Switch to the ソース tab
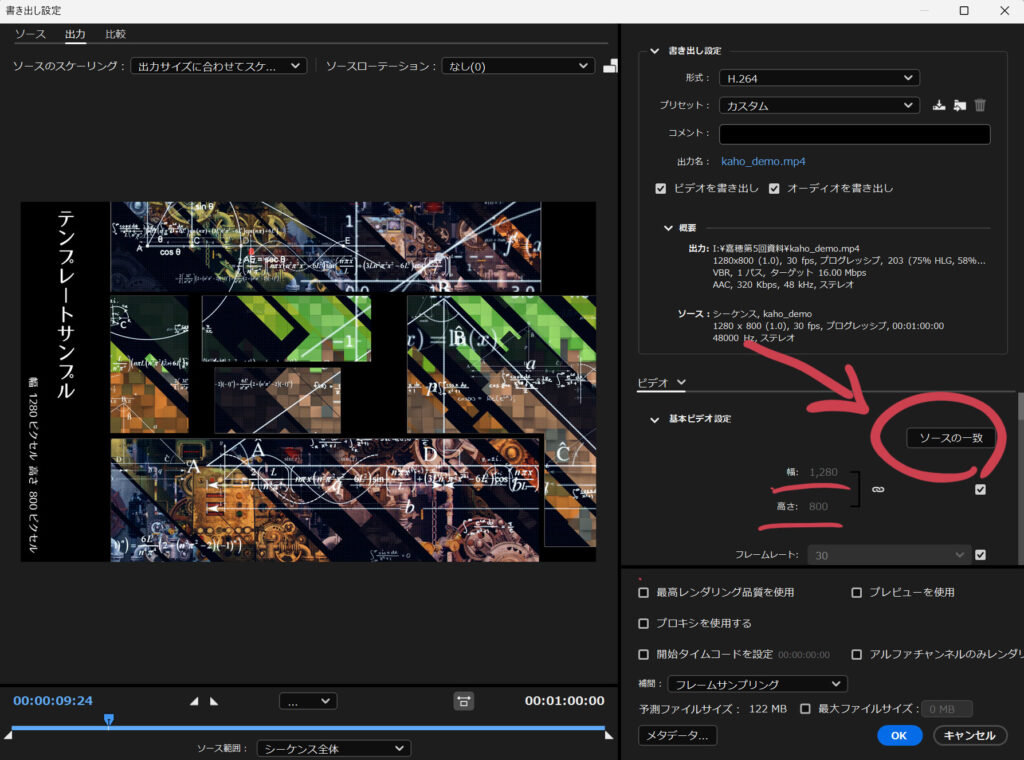1024x760 pixels. [x=31, y=33]
